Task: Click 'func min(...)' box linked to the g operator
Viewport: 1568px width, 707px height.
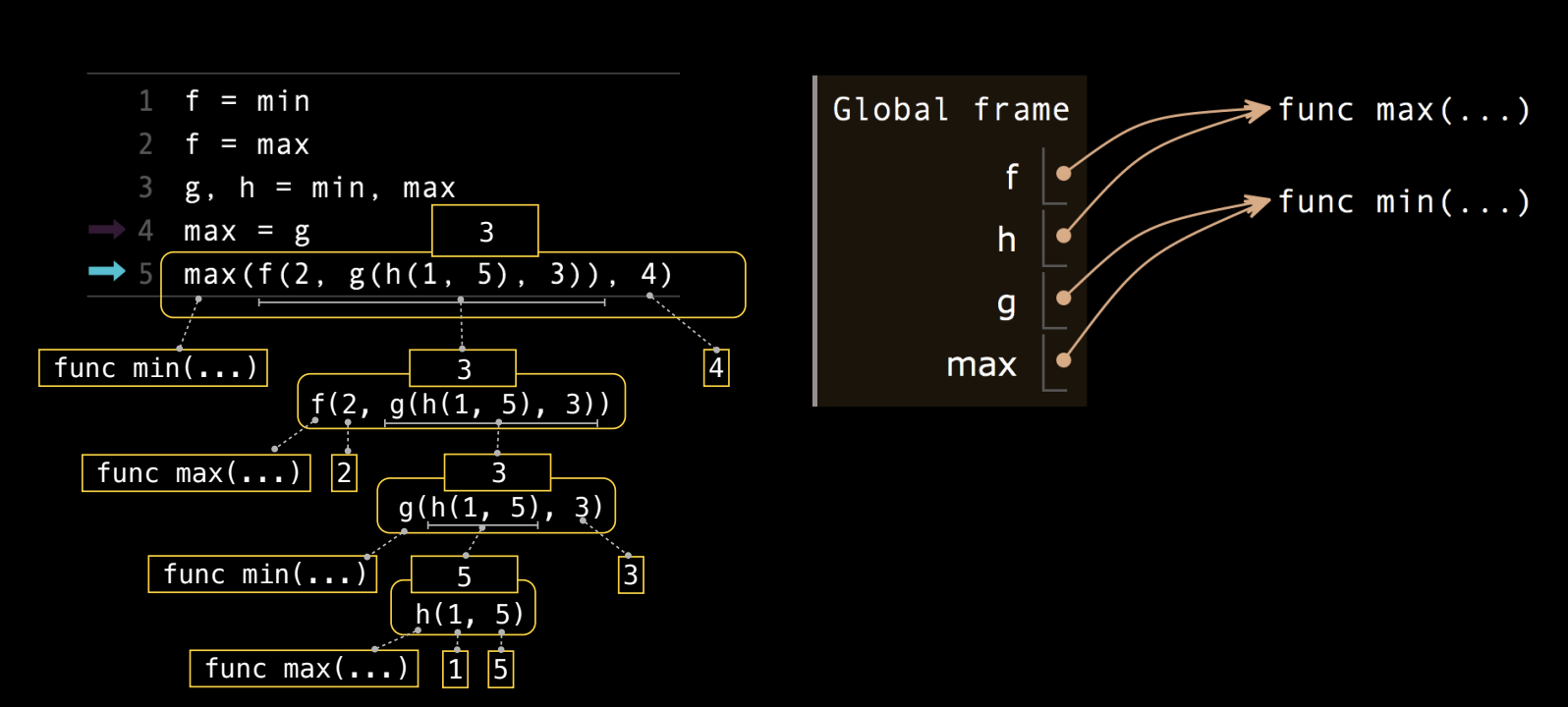Action: pos(262,573)
